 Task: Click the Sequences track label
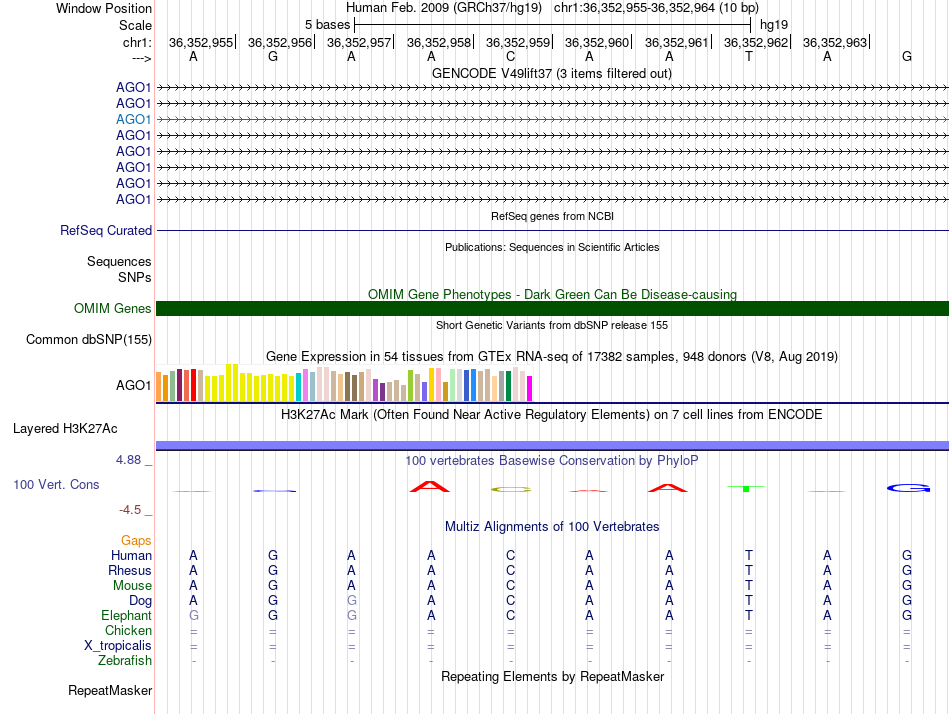(x=119, y=261)
